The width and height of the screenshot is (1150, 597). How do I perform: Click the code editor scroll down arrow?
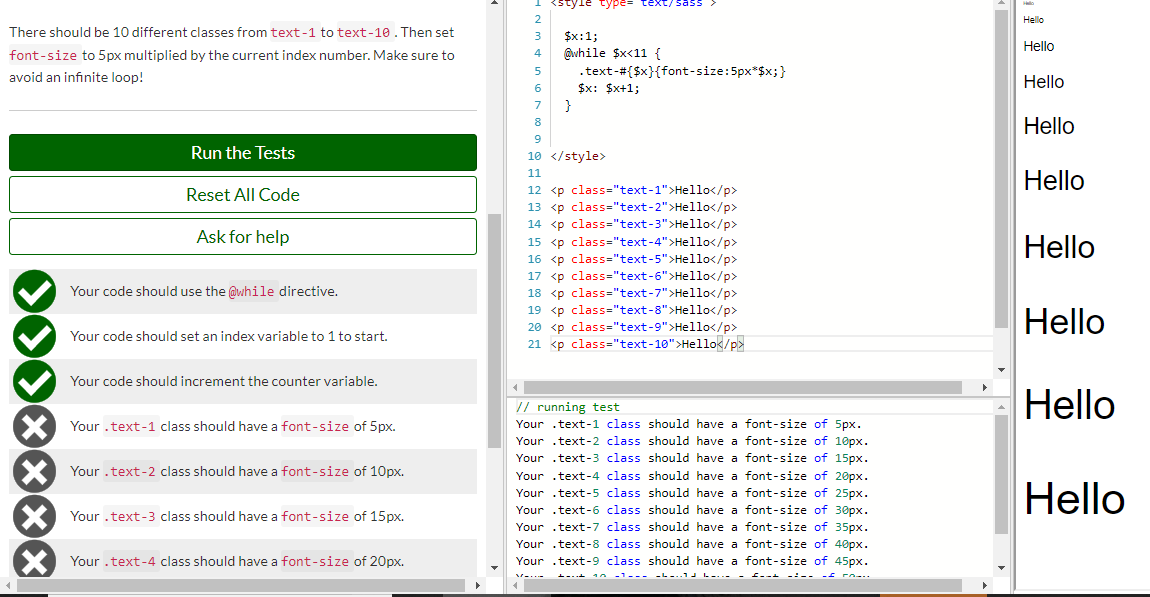tap(1001, 370)
